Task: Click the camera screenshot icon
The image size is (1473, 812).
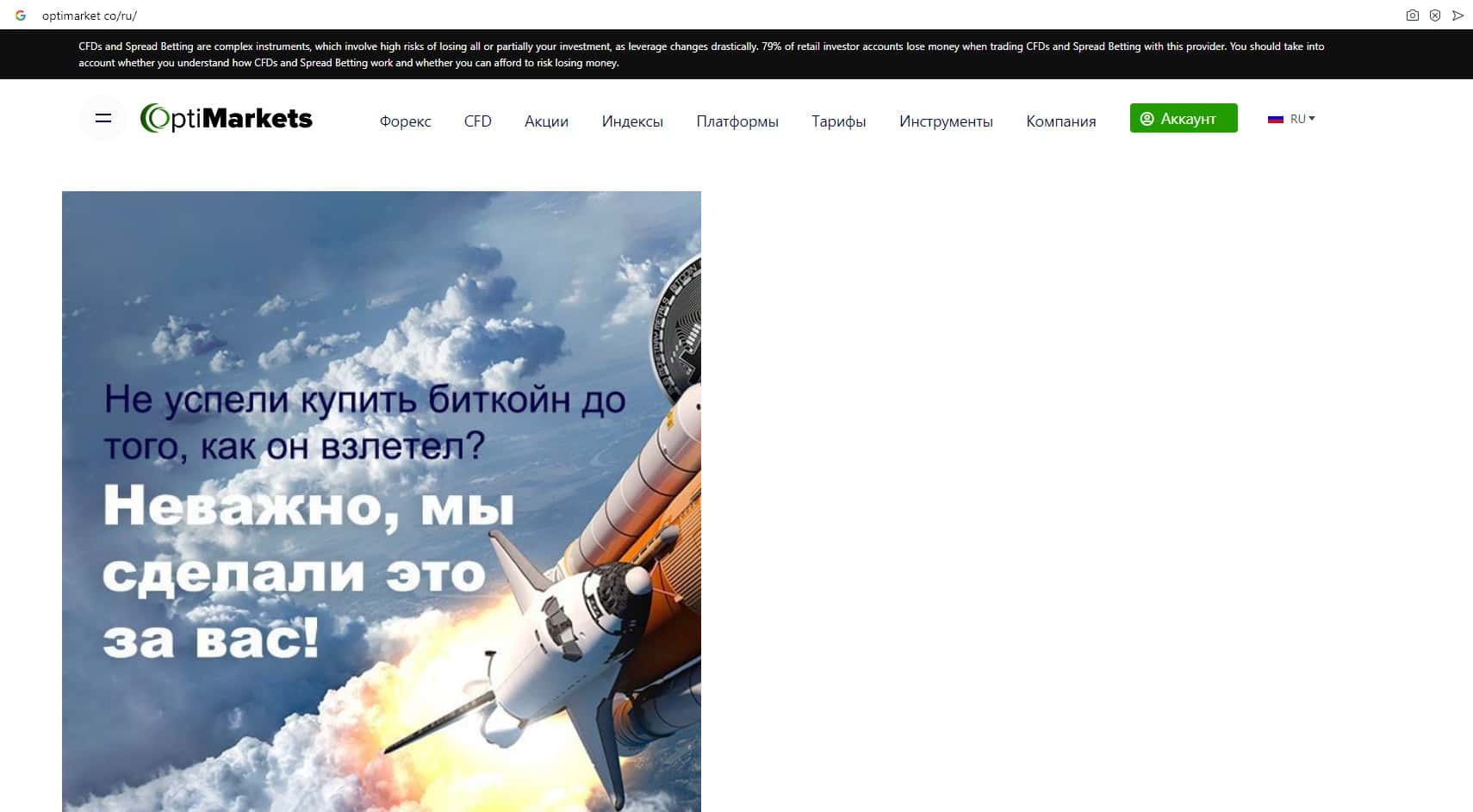Action: pyautogui.click(x=1413, y=15)
